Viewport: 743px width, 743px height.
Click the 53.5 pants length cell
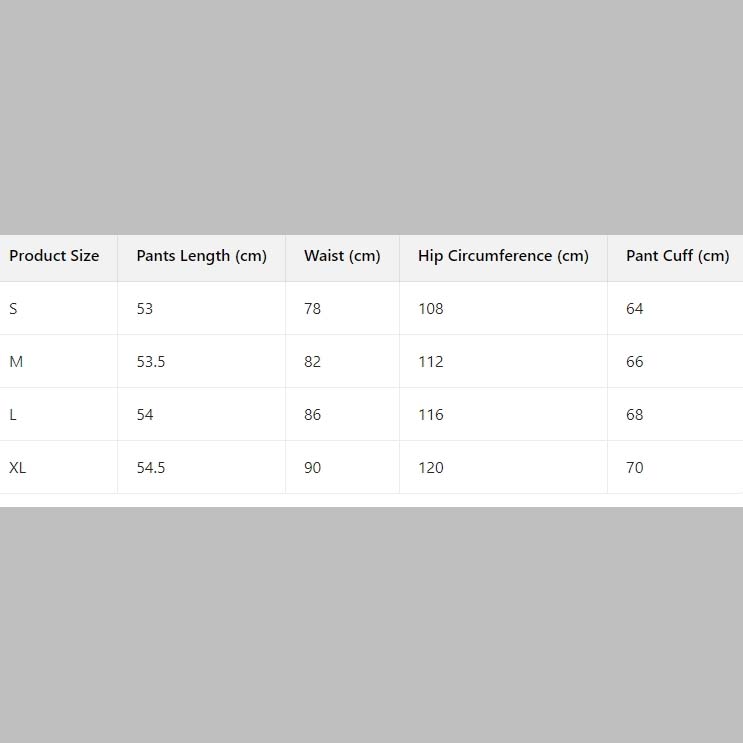(x=151, y=362)
